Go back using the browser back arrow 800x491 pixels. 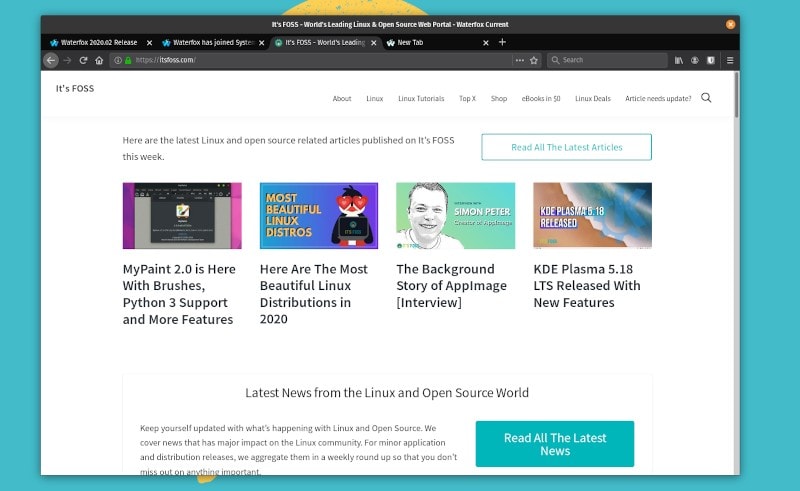click(x=51, y=60)
